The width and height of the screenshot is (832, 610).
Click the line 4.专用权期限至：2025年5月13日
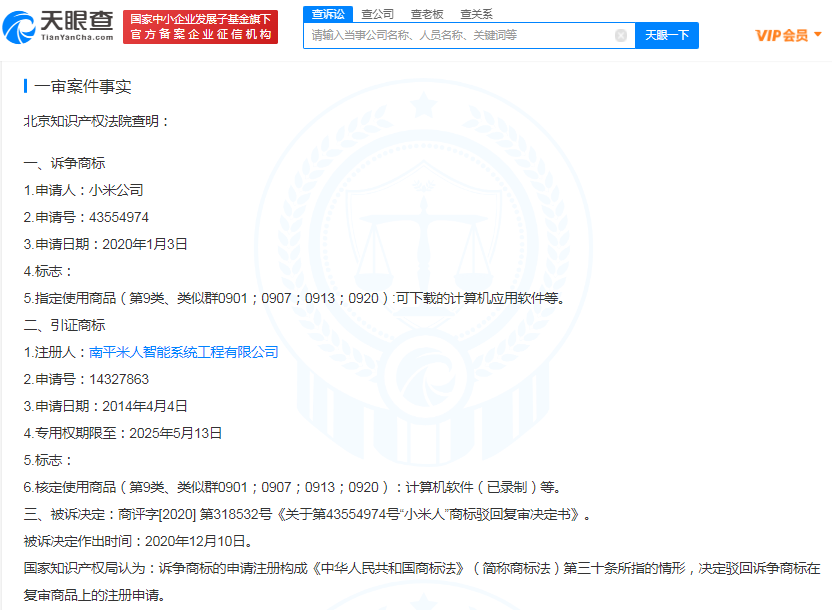(123, 433)
